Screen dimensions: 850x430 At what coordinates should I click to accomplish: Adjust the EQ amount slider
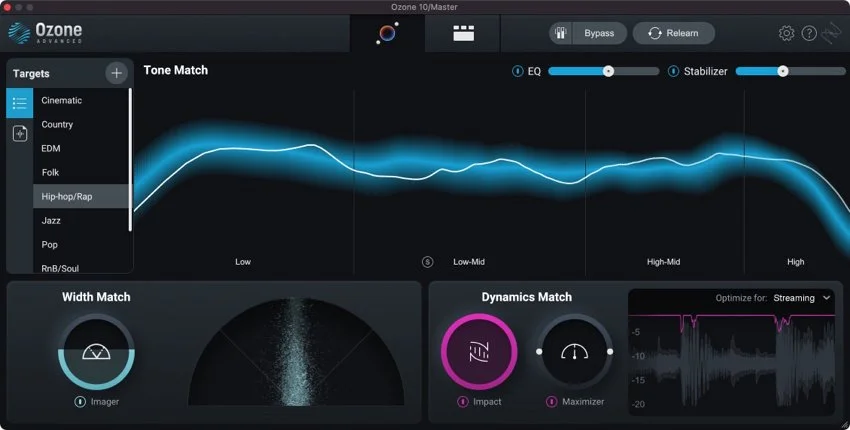603,71
